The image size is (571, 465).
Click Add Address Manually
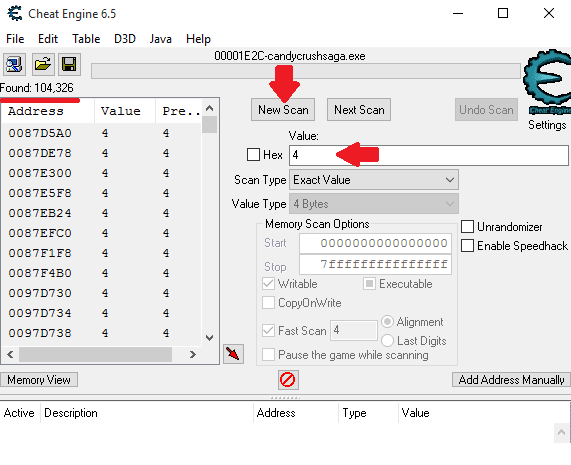[511, 380]
